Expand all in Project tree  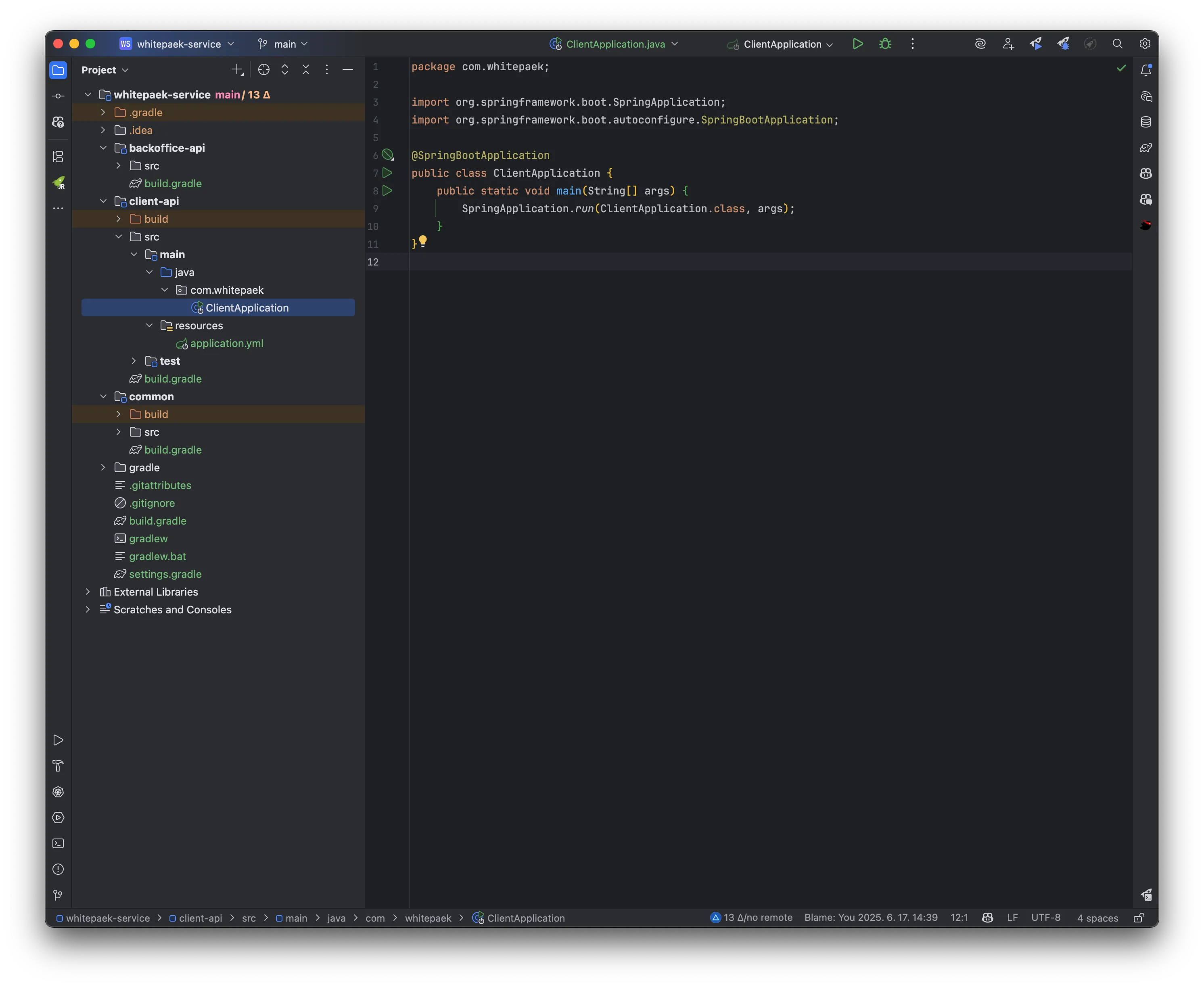click(x=285, y=69)
